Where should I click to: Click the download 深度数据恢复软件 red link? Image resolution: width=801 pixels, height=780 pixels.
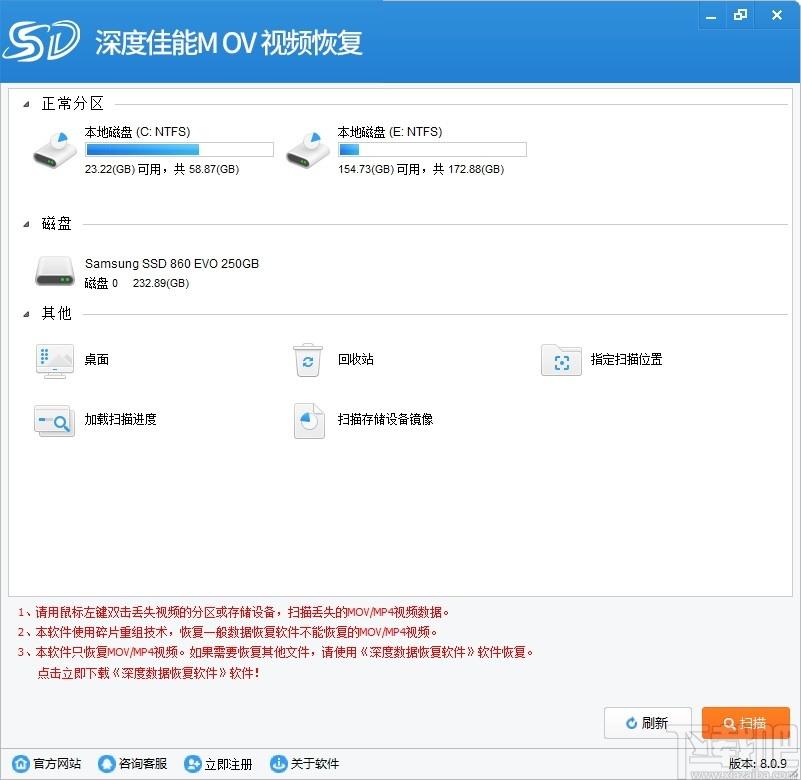click(149, 673)
